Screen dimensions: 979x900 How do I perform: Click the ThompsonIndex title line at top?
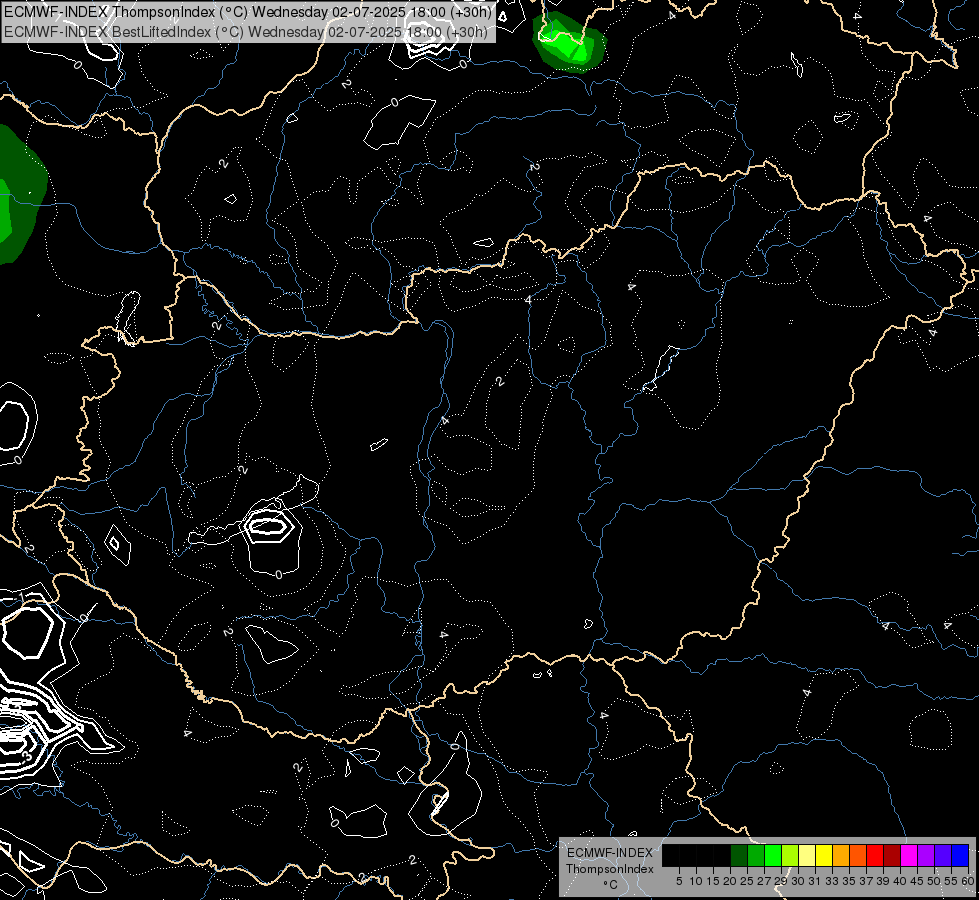248,12
